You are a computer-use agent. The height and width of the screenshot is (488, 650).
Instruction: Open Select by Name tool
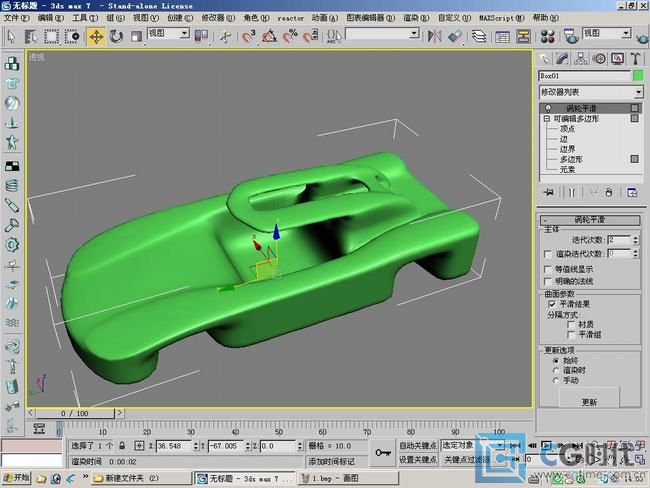[31, 36]
